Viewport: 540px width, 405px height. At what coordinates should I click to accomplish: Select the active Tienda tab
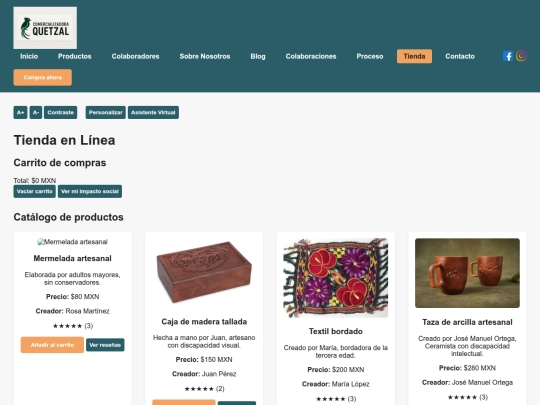tap(414, 56)
